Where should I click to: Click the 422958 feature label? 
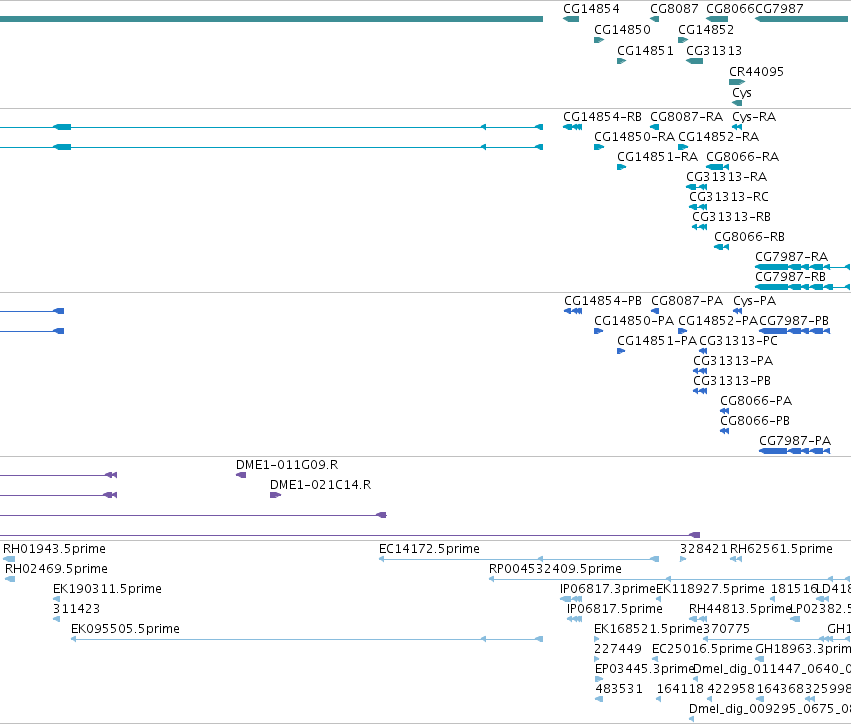[x=732, y=689]
